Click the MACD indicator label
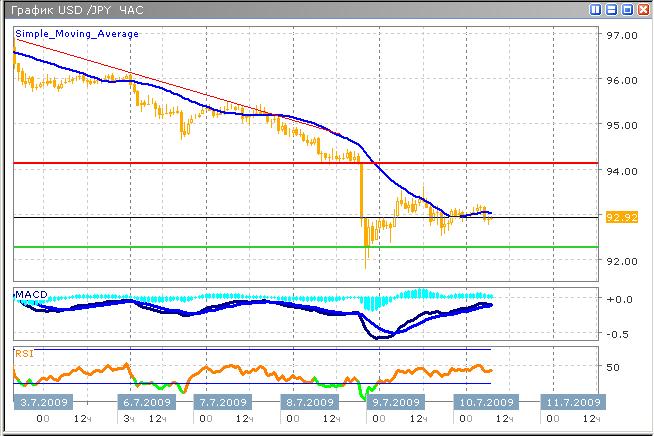 tap(28, 292)
